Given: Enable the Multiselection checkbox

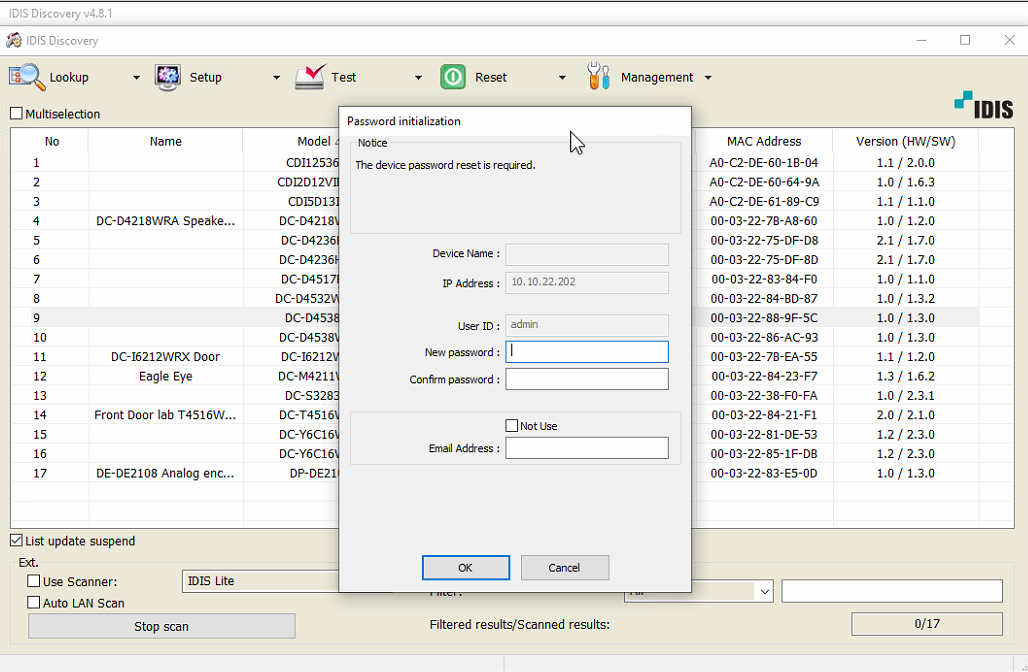Looking at the screenshot, I should [16, 113].
